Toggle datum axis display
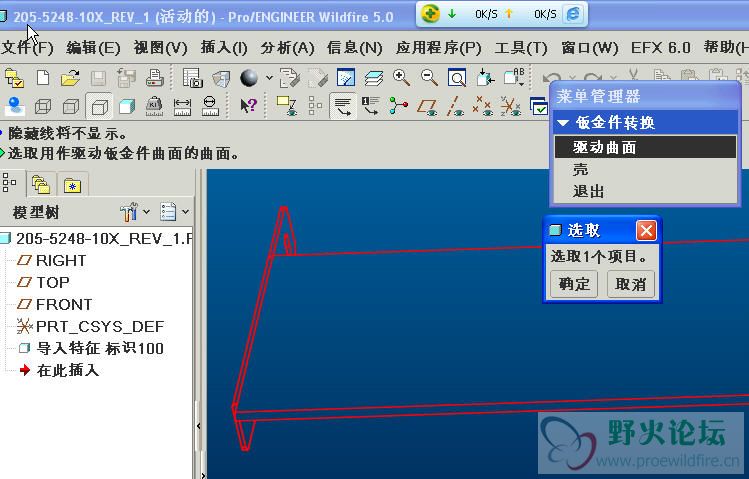Image resolution: width=749 pixels, height=479 pixels. point(455,106)
